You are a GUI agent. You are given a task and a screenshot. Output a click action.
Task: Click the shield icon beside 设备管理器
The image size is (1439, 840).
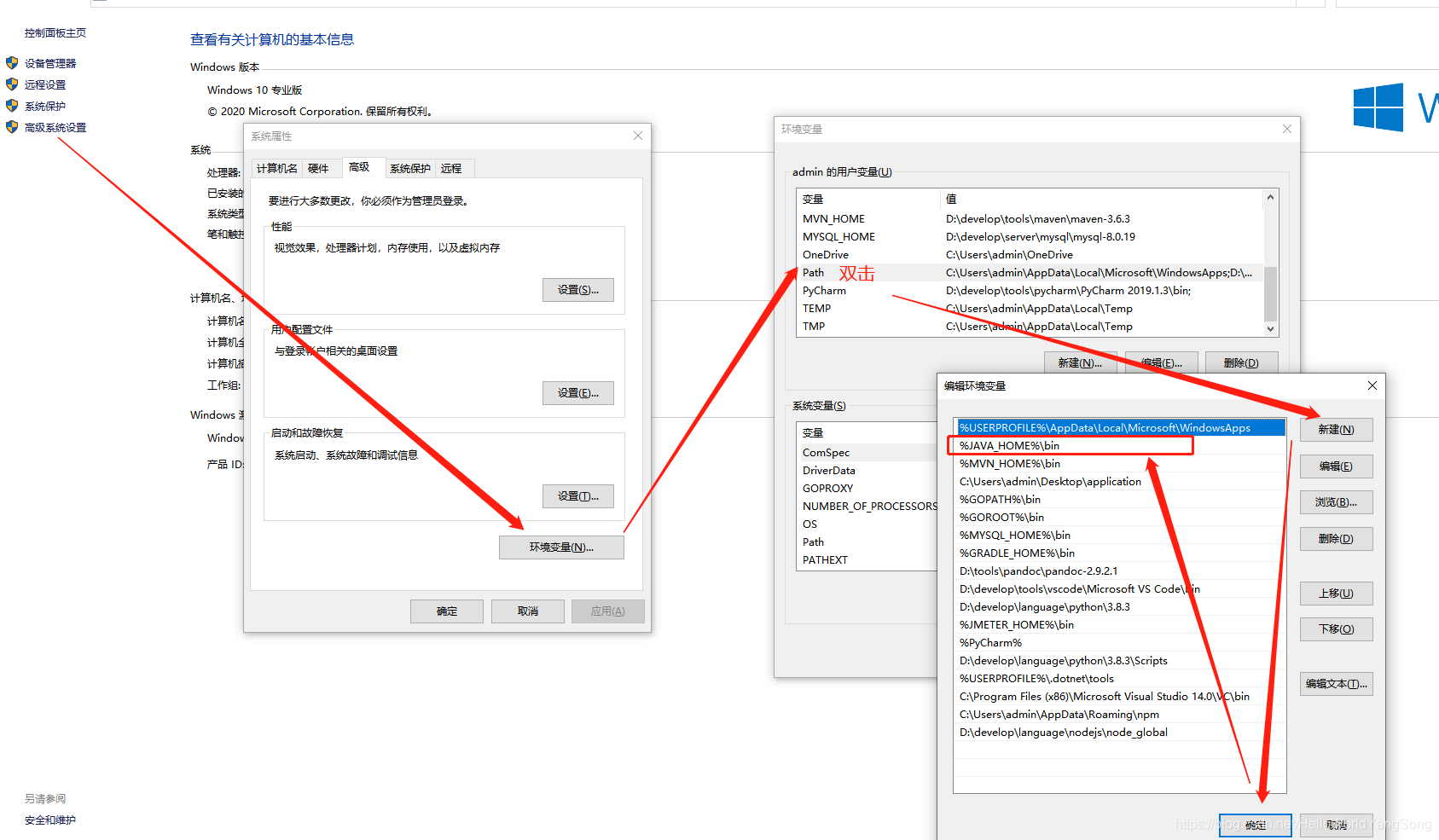point(12,63)
